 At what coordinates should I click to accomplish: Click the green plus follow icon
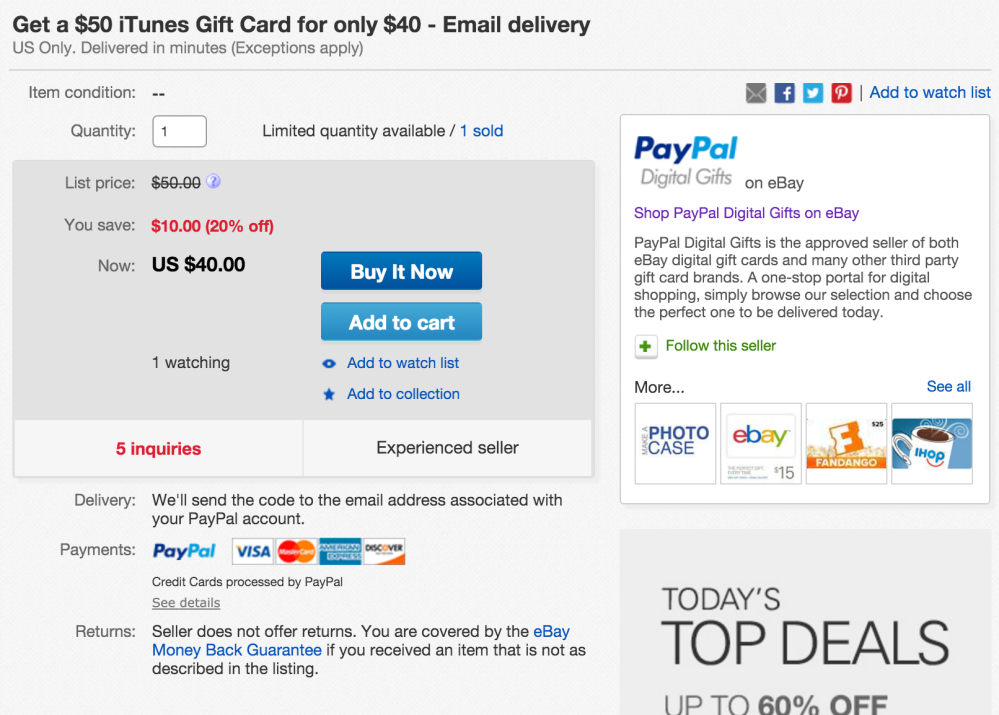coord(646,346)
